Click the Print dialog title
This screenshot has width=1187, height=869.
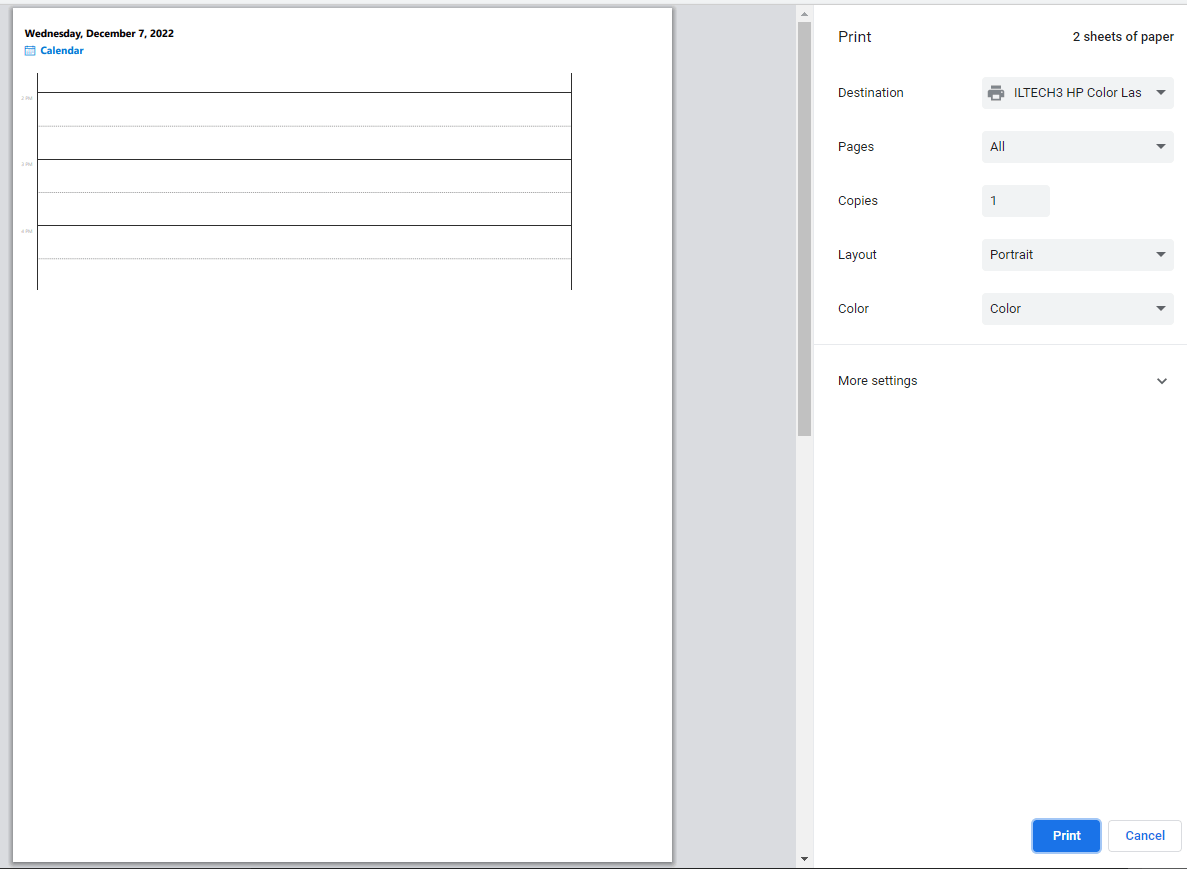pos(855,36)
